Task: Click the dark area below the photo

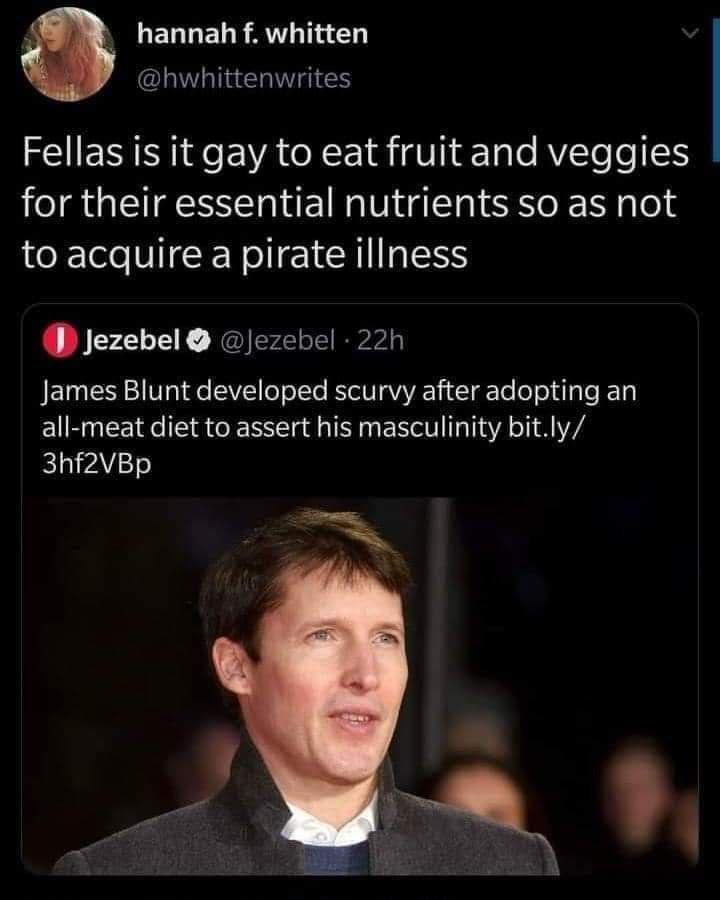Action: [x=360, y=890]
